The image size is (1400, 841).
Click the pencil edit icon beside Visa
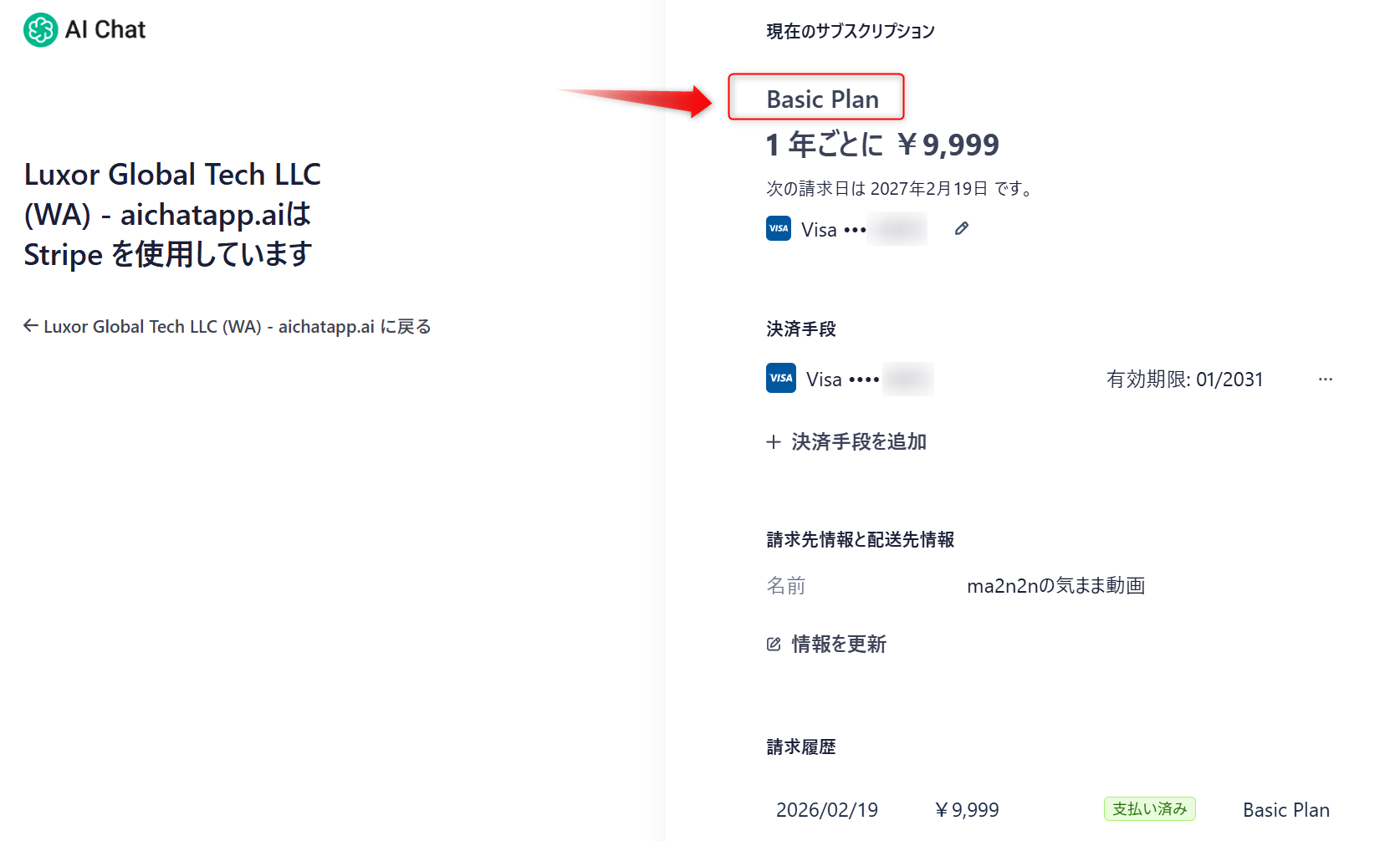962,228
